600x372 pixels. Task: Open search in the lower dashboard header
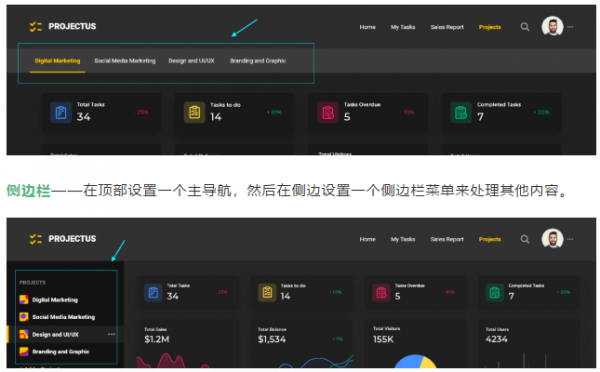(525, 239)
